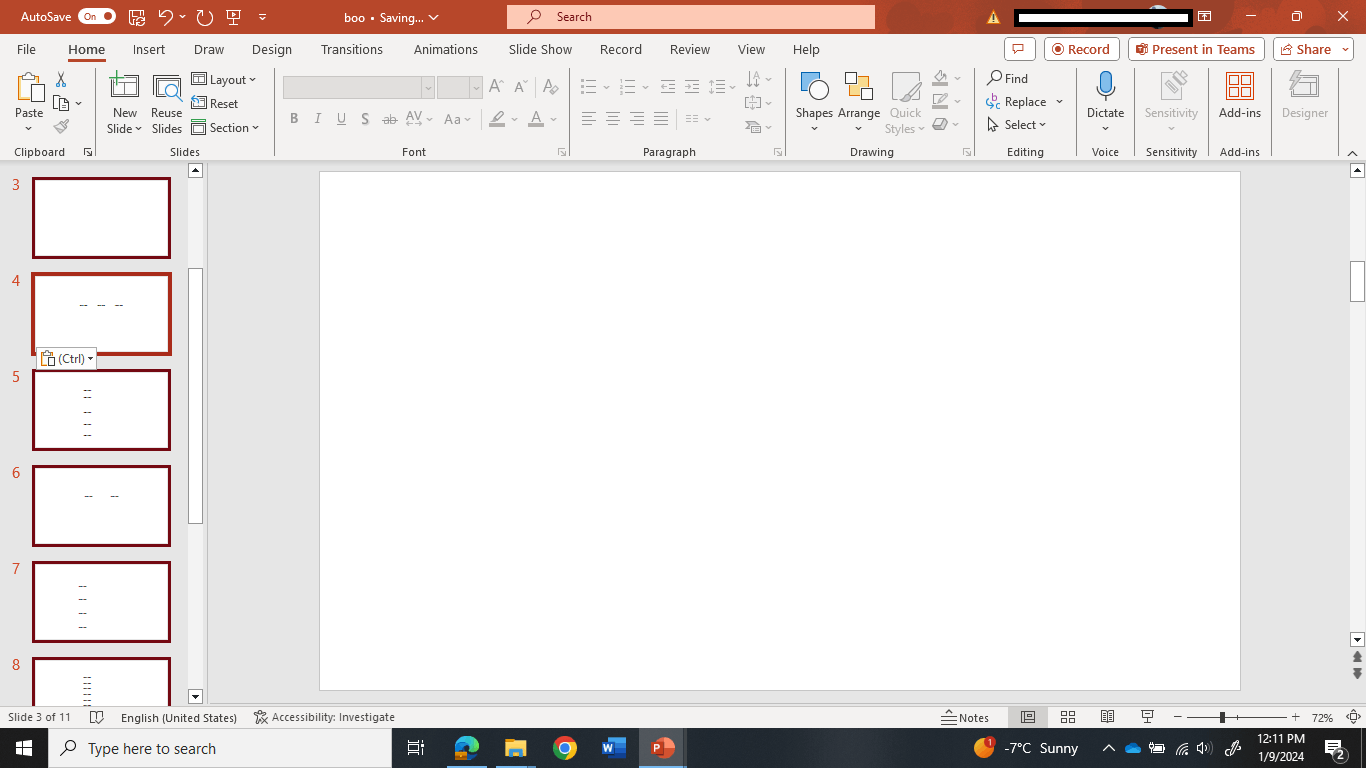The width and height of the screenshot is (1366, 768).
Task: Open the Add-ins icon
Action: (x=1239, y=90)
